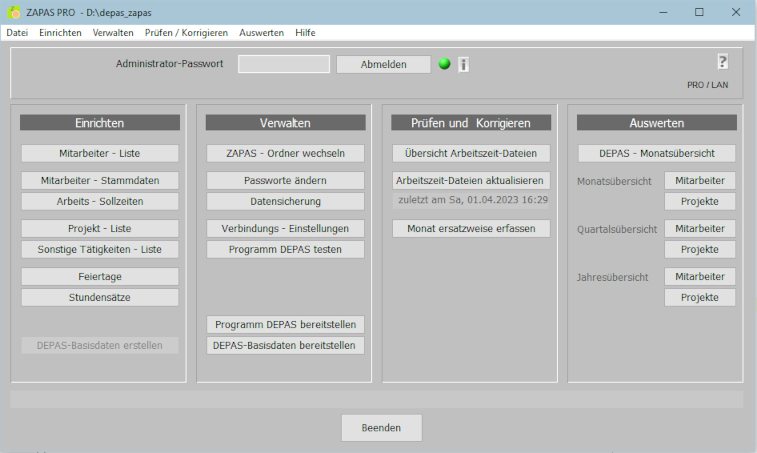This screenshot has height=453, width=757.
Task: Open the Prüfen / Korrigieren menu
Action: (x=186, y=33)
